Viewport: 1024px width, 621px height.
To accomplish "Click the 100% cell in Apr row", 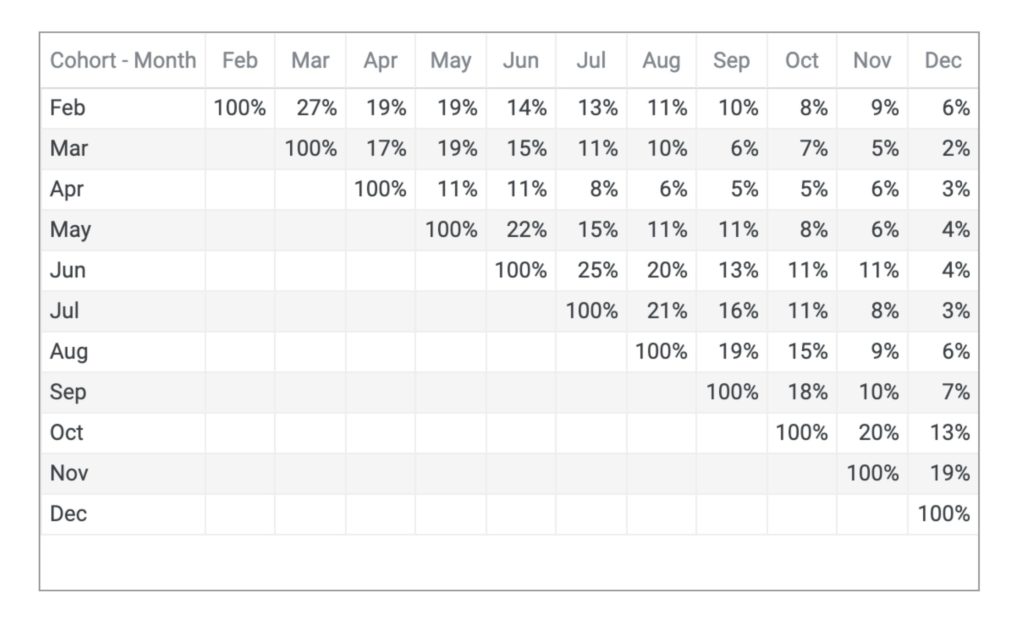I will (x=380, y=189).
